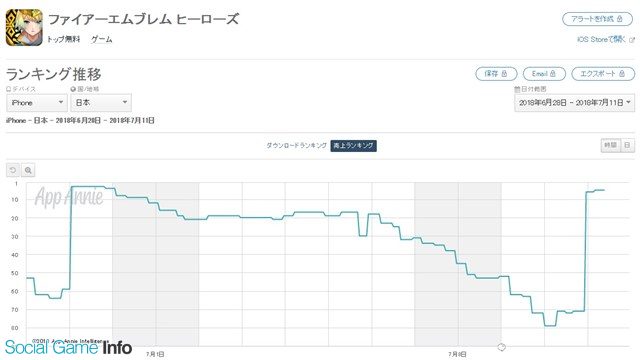Switch chart granularity to 日 (daily)
The height and width of the screenshot is (360, 640).
click(x=627, y=145)
